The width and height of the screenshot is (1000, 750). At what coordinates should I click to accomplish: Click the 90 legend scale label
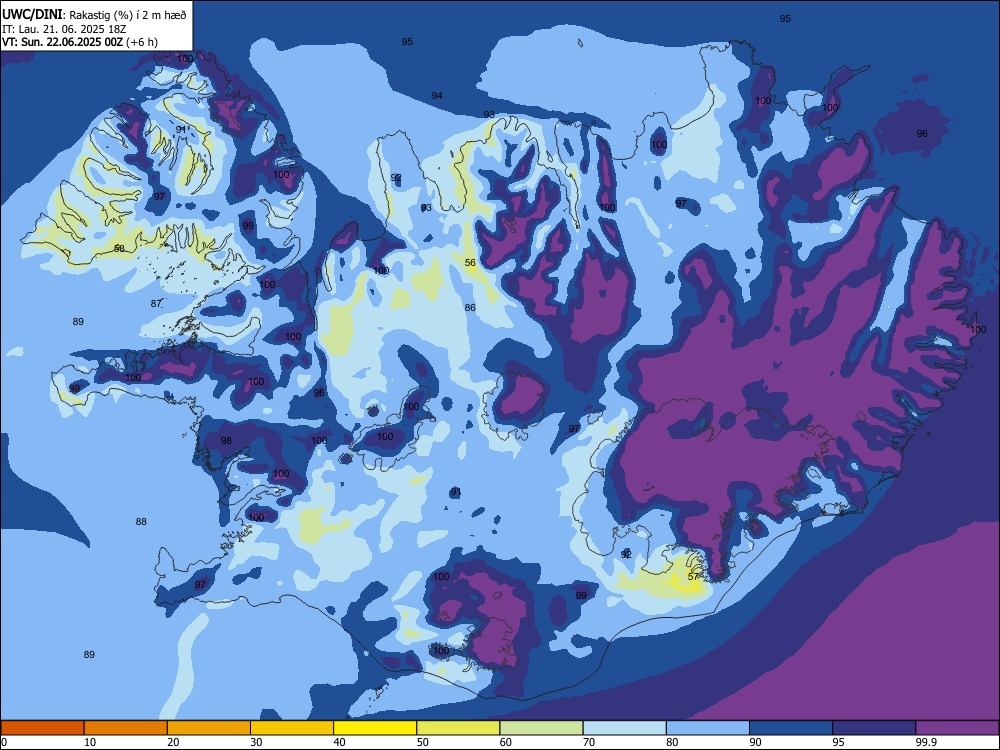(x=756, y=742)
